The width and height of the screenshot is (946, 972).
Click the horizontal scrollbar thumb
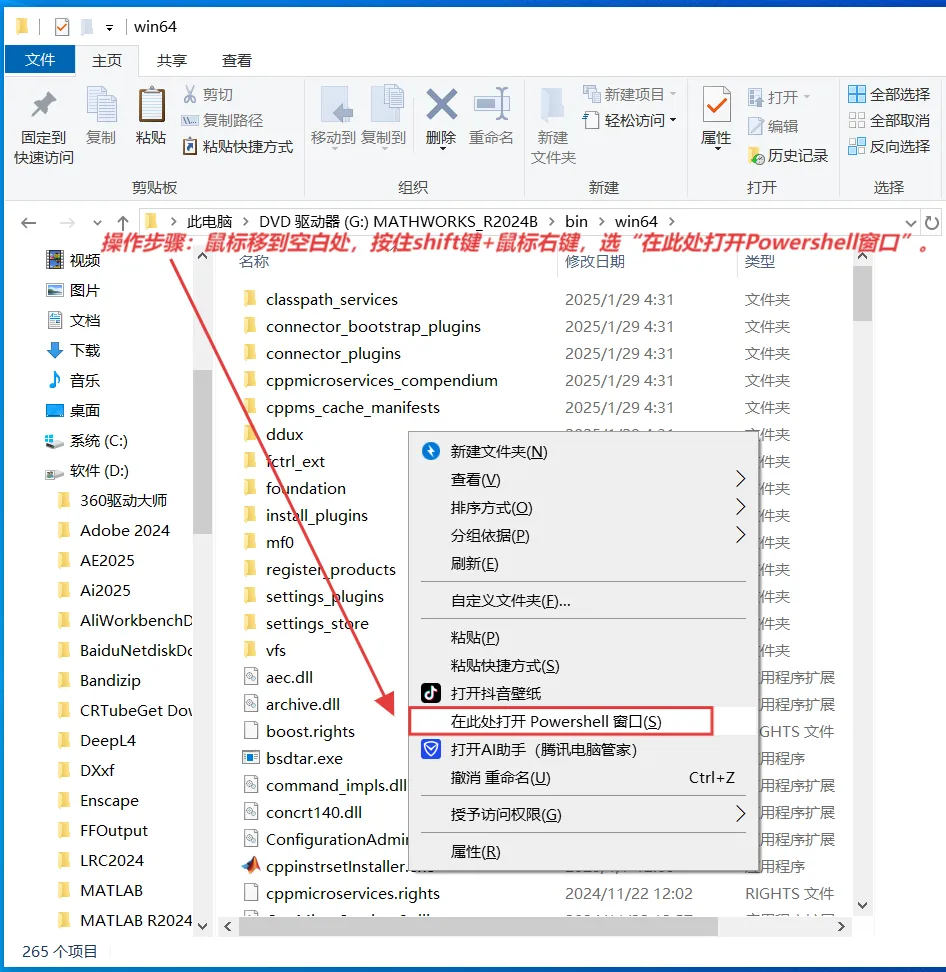point(478,926)
